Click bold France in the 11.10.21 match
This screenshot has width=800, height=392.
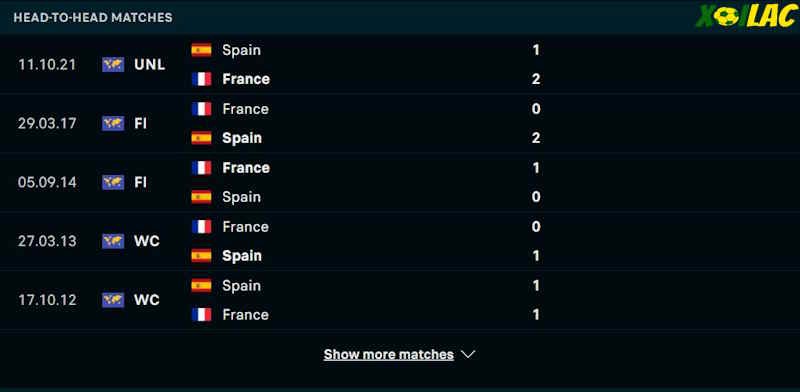pos(246,79)
